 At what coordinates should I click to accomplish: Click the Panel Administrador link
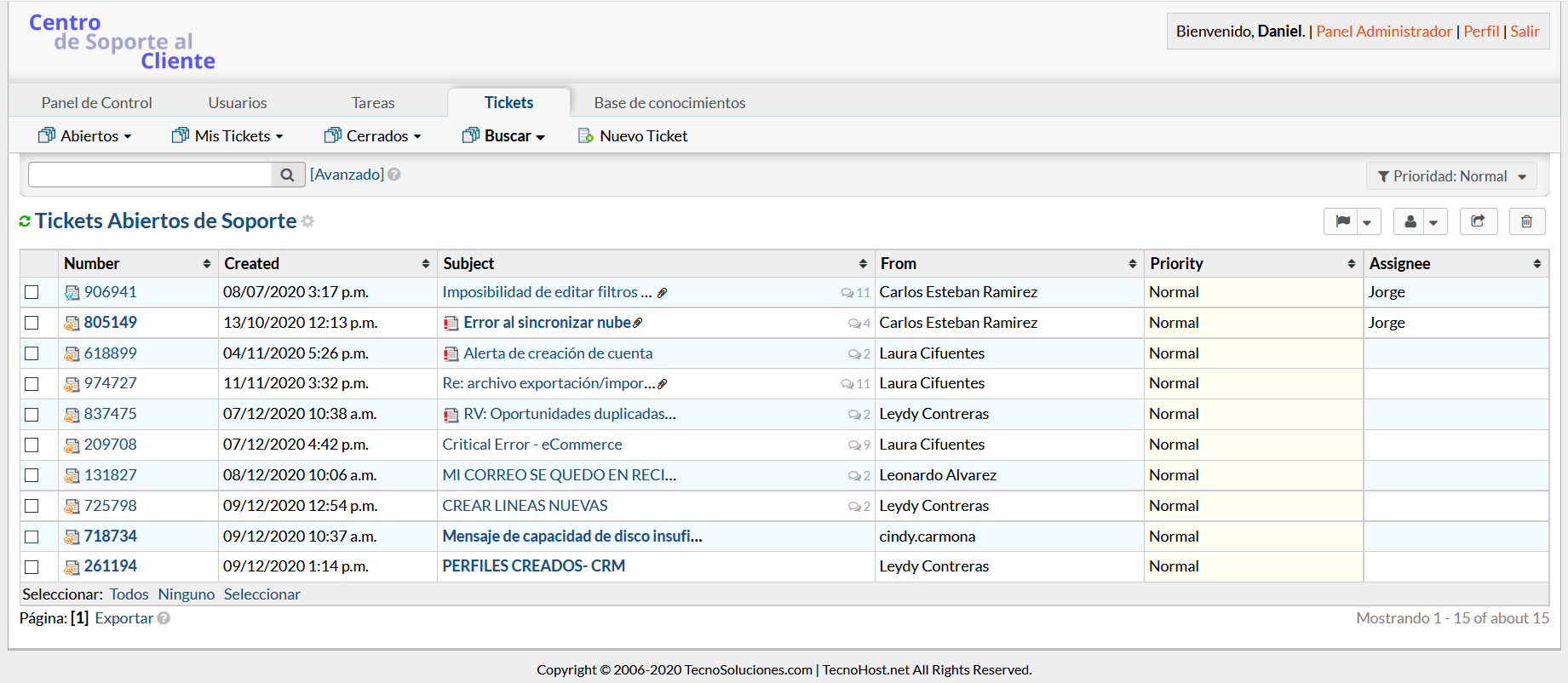pyautogui.click(x=1383, y=32)
